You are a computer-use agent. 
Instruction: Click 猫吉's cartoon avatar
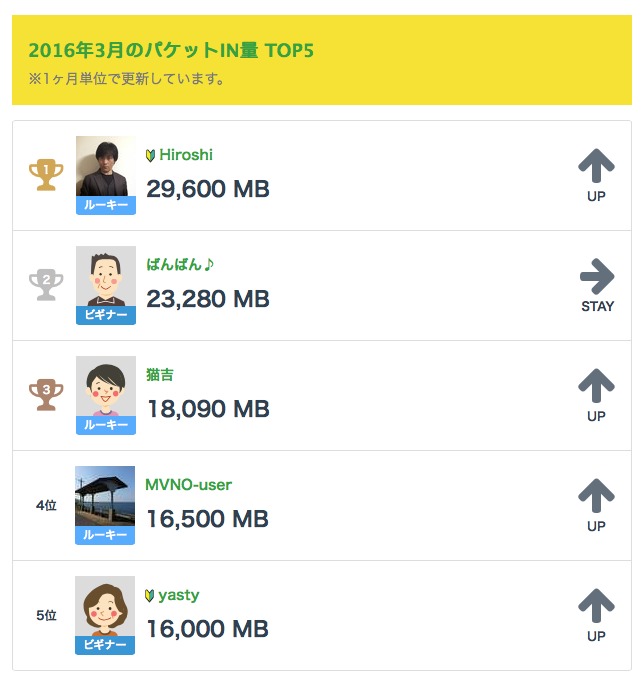pos(105,387)
